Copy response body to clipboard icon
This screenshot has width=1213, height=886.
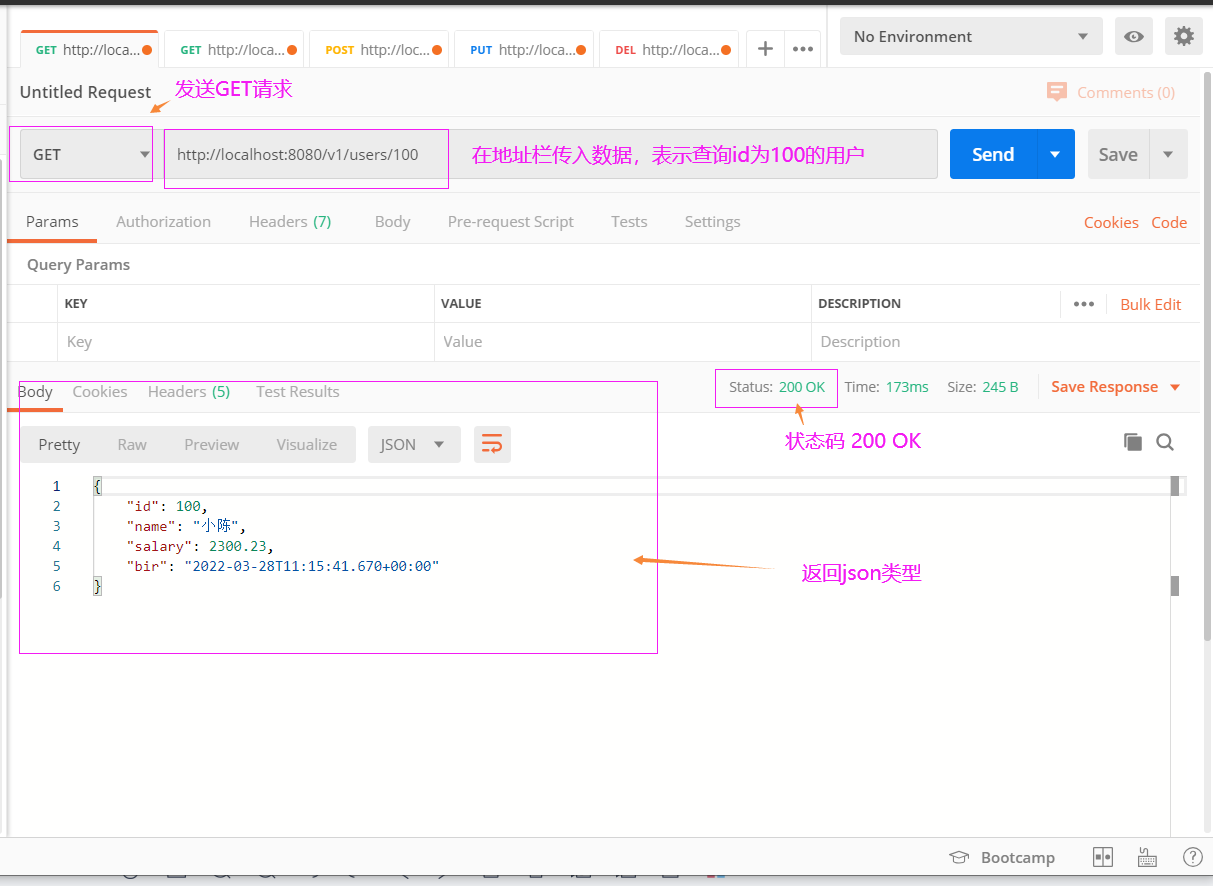pyautogui.click(x=1133, y=442)
